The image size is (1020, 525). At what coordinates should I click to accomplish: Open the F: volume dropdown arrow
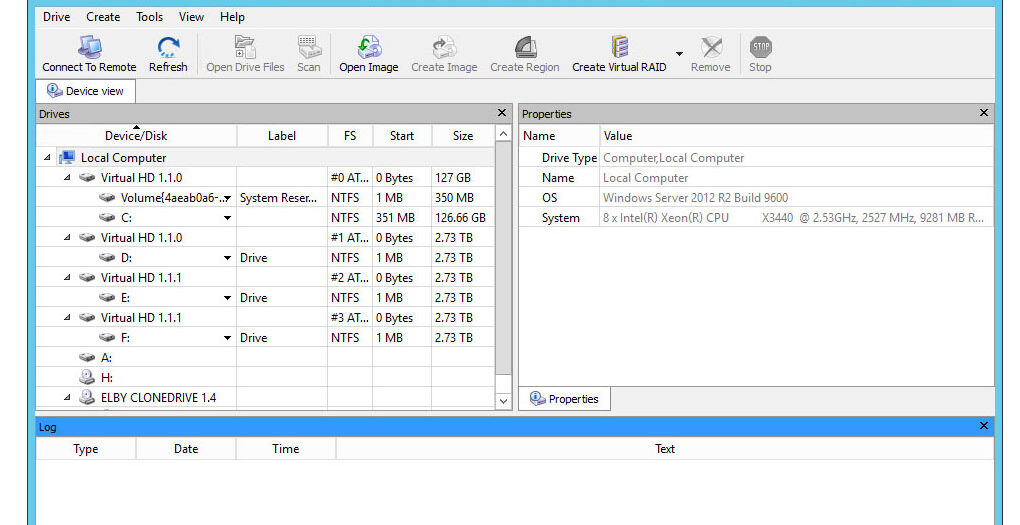[227, 338]
